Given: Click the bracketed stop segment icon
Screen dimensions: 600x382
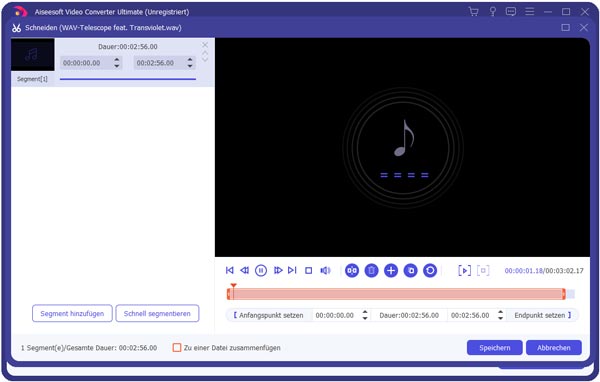Looking at the screenshot, I should [483, 271].
